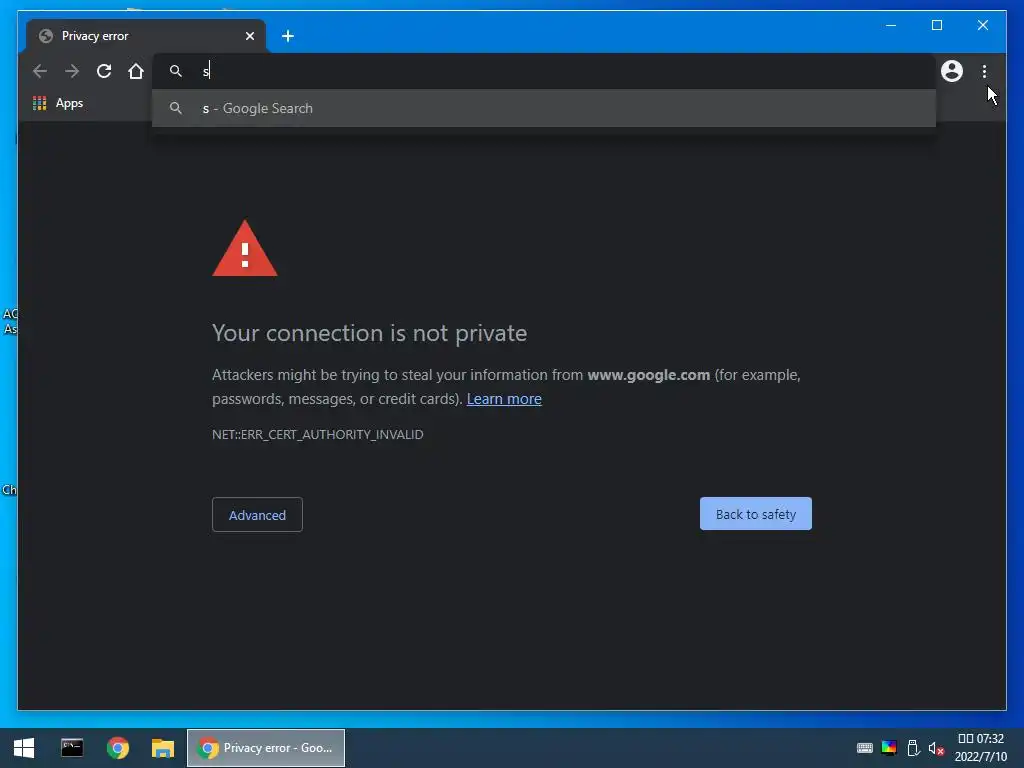Choose the 's - Google Search' suggestion
The width and height of the screenshot is (1024, 768).
(543, 108)
